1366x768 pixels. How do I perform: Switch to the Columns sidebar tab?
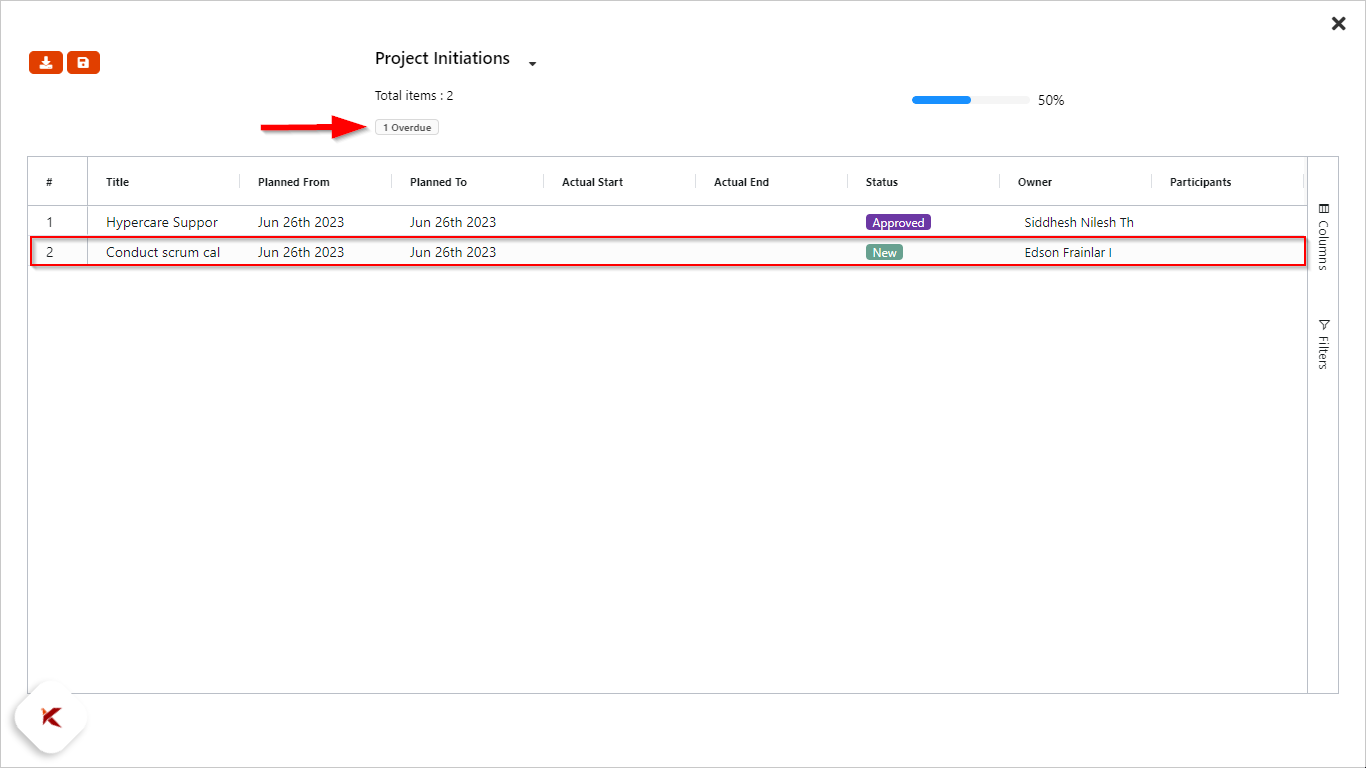click(x=1322, y=235)
